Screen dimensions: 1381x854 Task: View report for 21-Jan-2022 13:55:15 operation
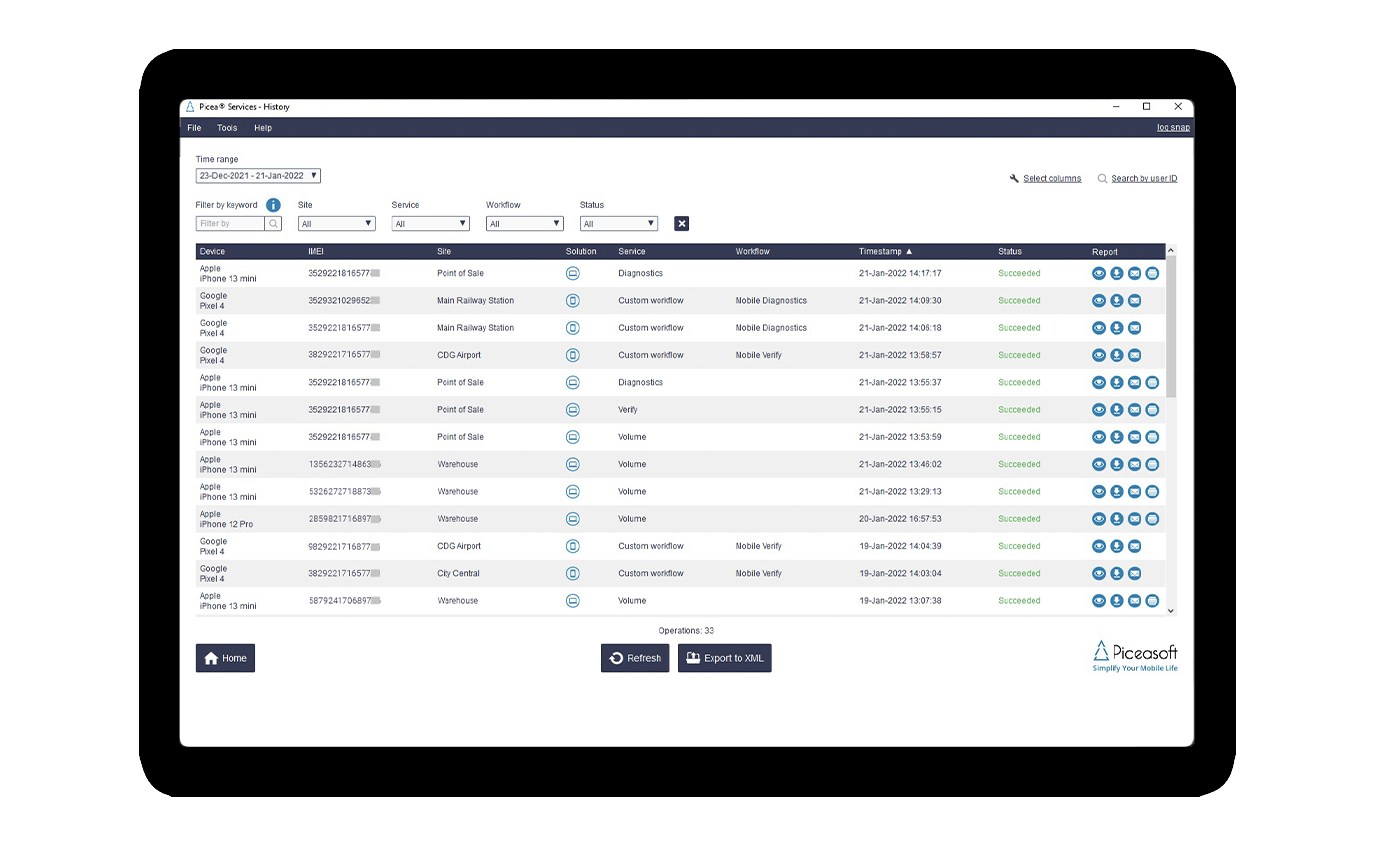point(1099,410)
